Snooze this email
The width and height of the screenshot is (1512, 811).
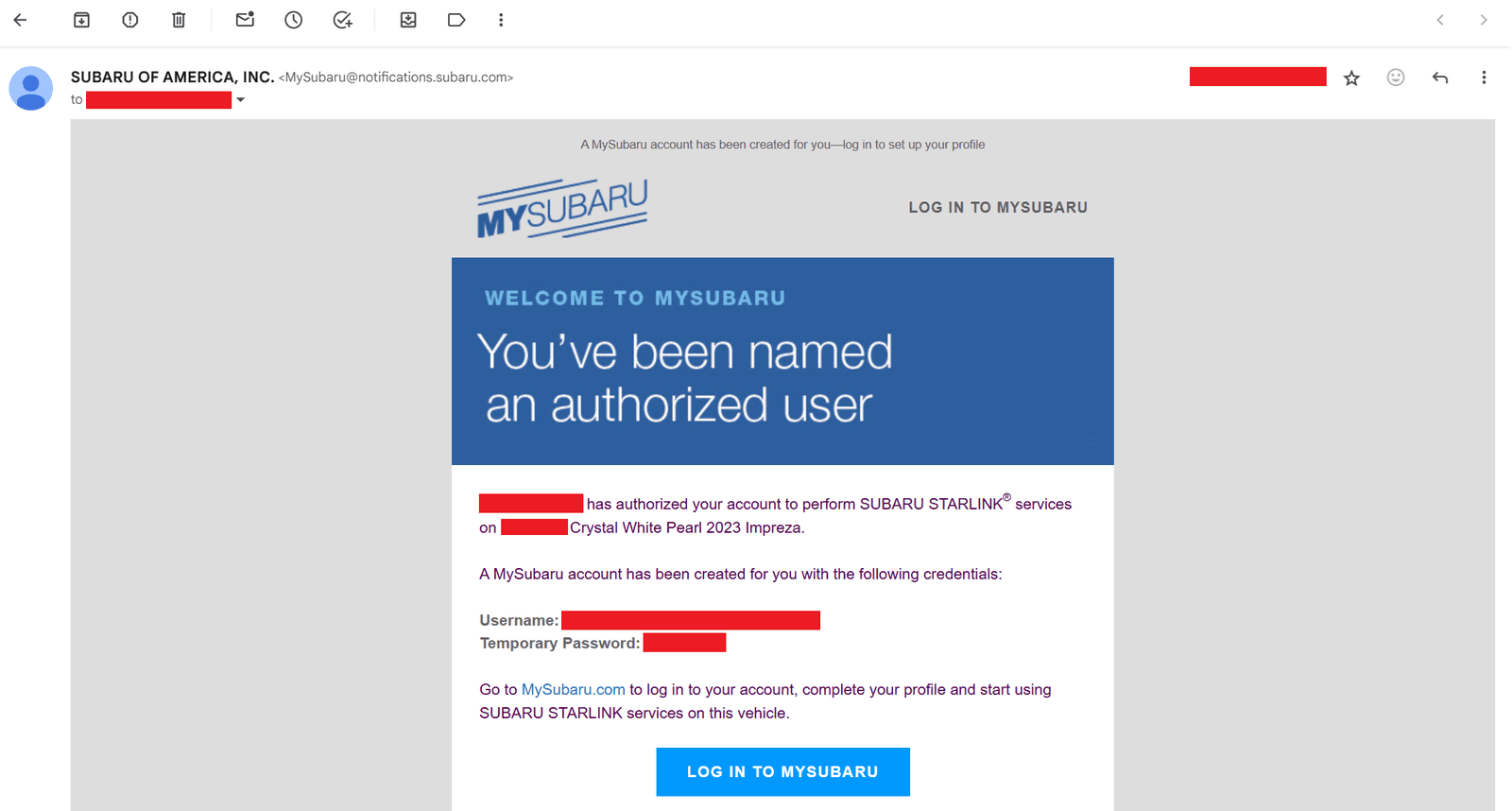[294, 20]
